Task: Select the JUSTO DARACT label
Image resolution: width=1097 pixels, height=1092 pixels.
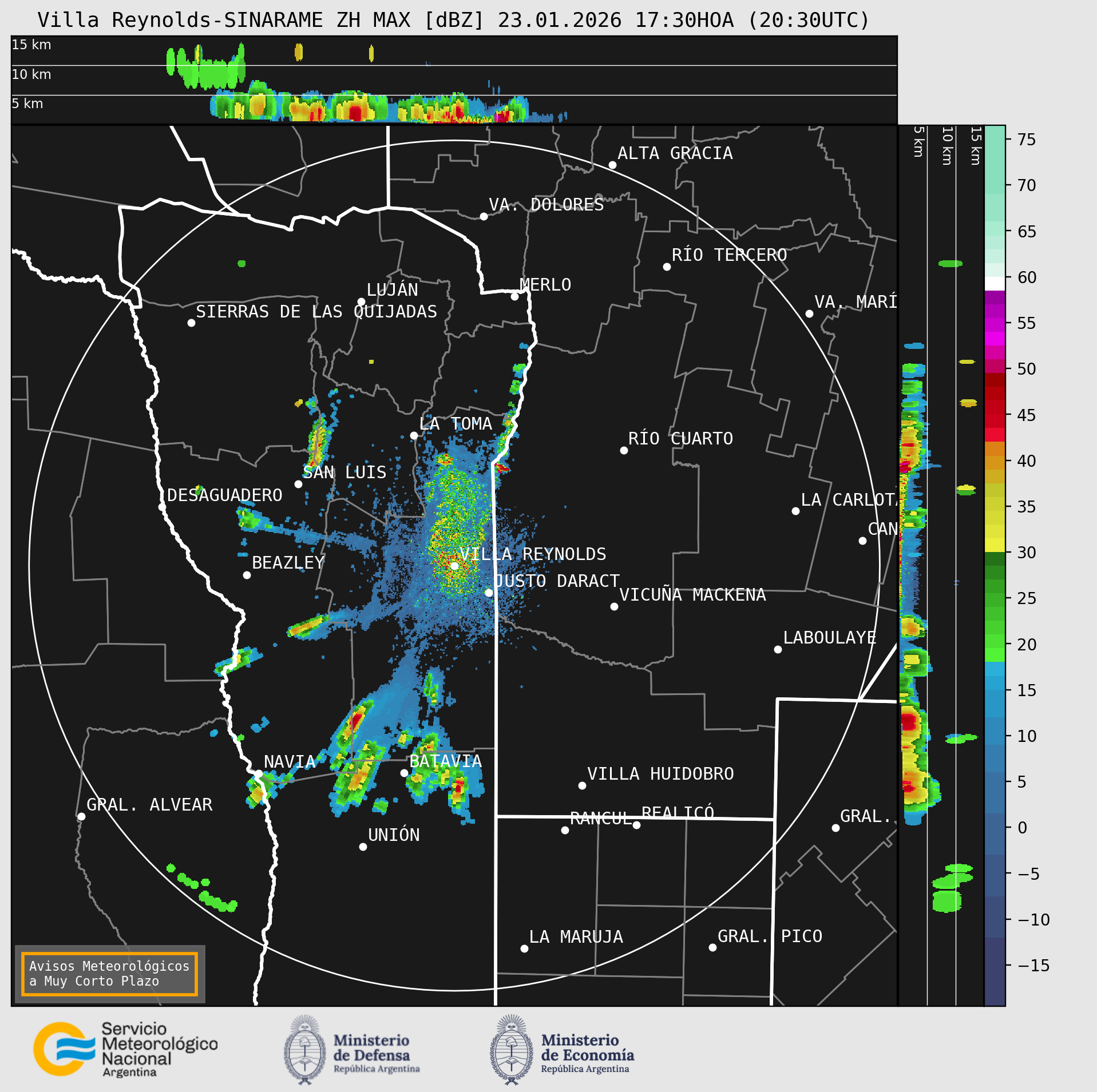Action: click(x=557, y=581)
